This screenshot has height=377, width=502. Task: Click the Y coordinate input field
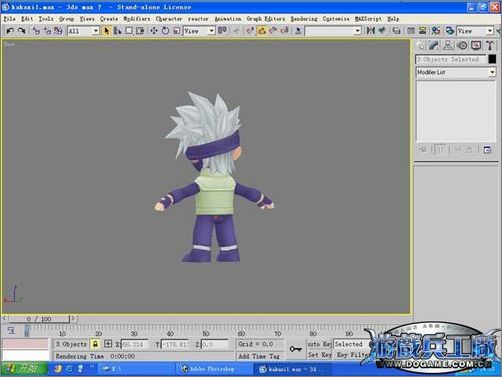pyautogui.click(x=175, y=344)
